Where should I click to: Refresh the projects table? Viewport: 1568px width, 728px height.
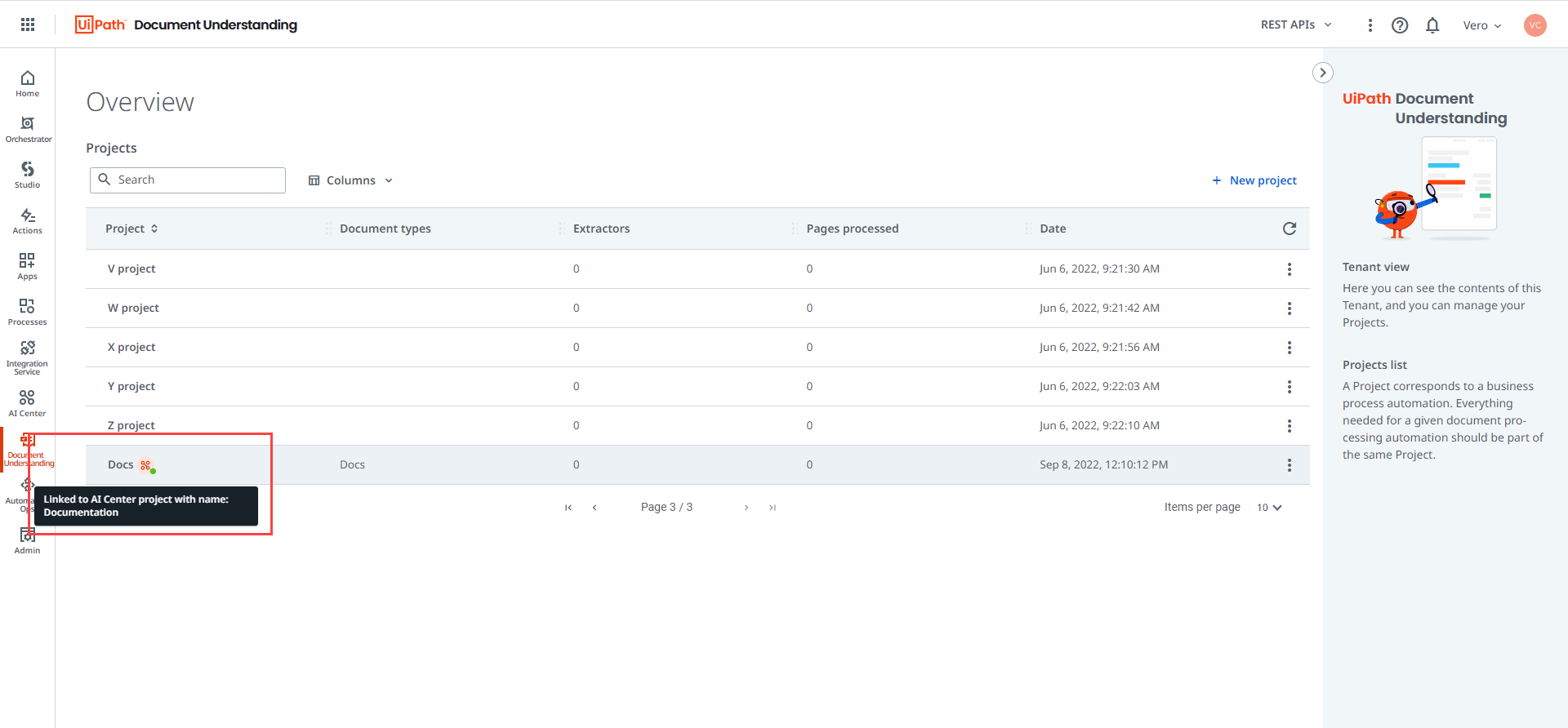pos(1290,229)
